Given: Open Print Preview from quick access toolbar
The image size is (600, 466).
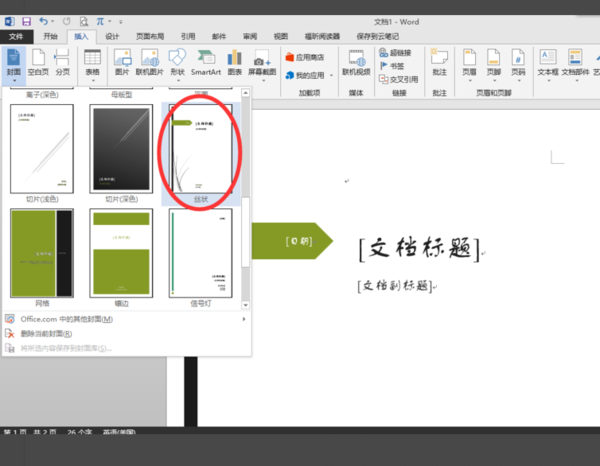Looking at the screenshot, I should pyautogui.click(x=84, y=21).
